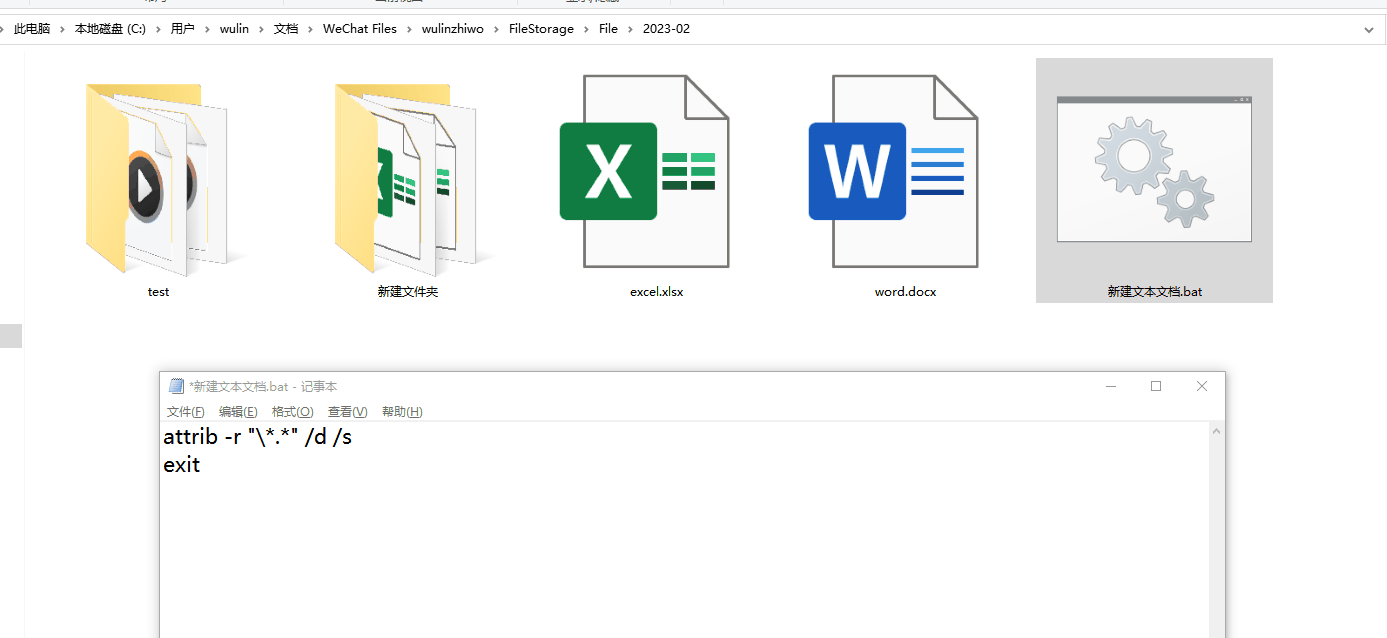Click the file name label word.docx

[905, 292]
